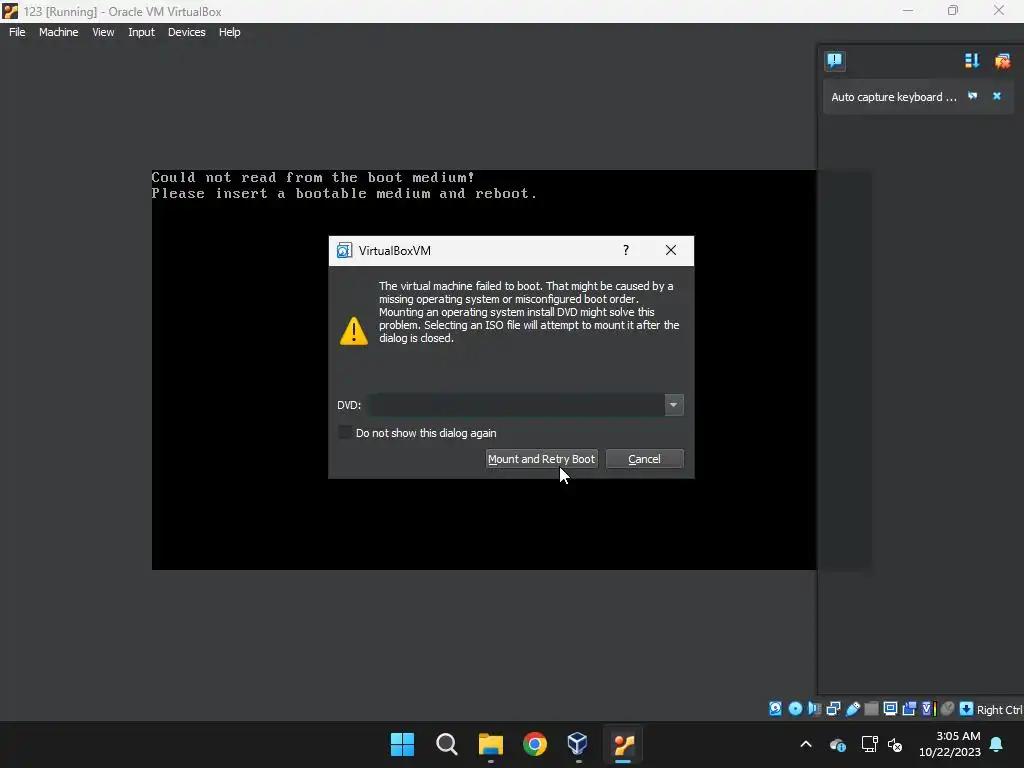Show hidden system tray icons chevron
This screenshot has width=1024, height=768.
click(x=806, y=744)
